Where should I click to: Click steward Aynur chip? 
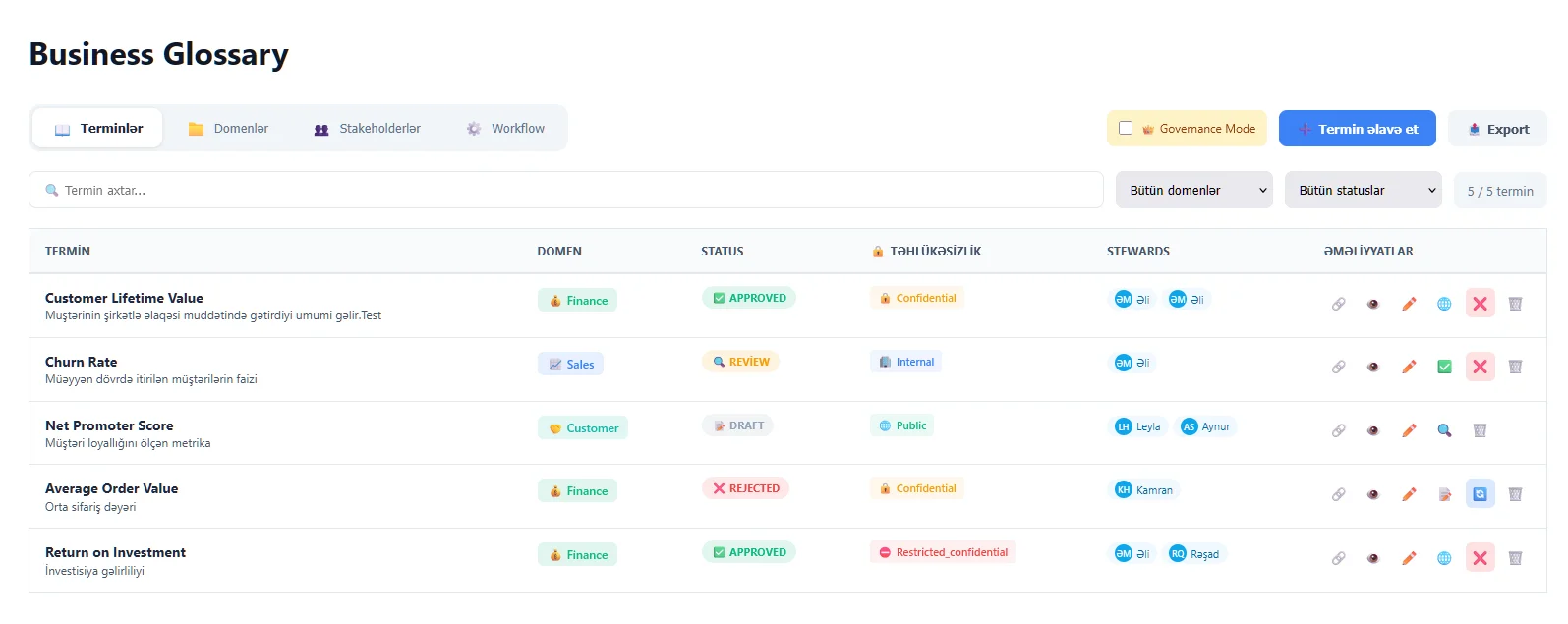(1206, 426)
